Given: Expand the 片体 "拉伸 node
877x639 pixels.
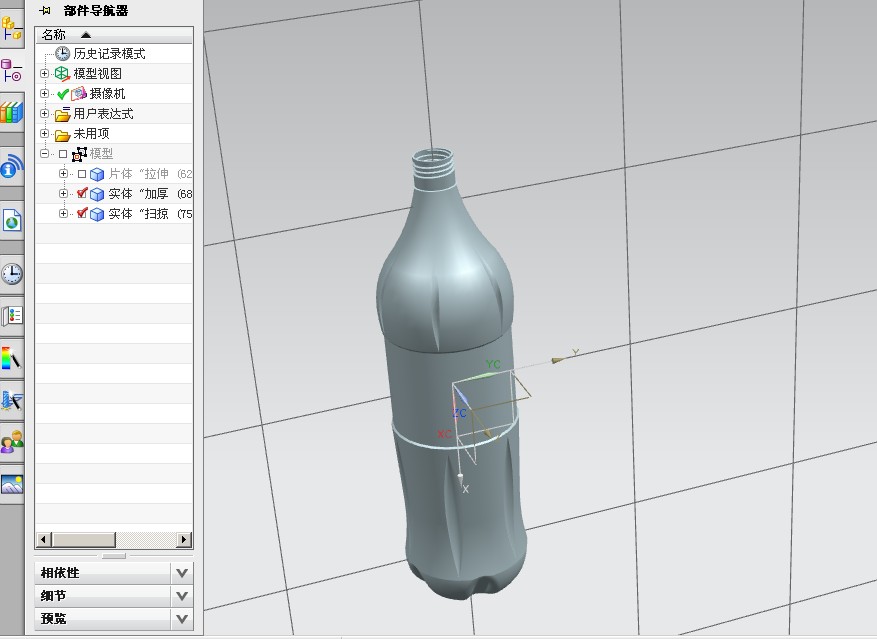Looking at the screenshot, I should [63, 173].
